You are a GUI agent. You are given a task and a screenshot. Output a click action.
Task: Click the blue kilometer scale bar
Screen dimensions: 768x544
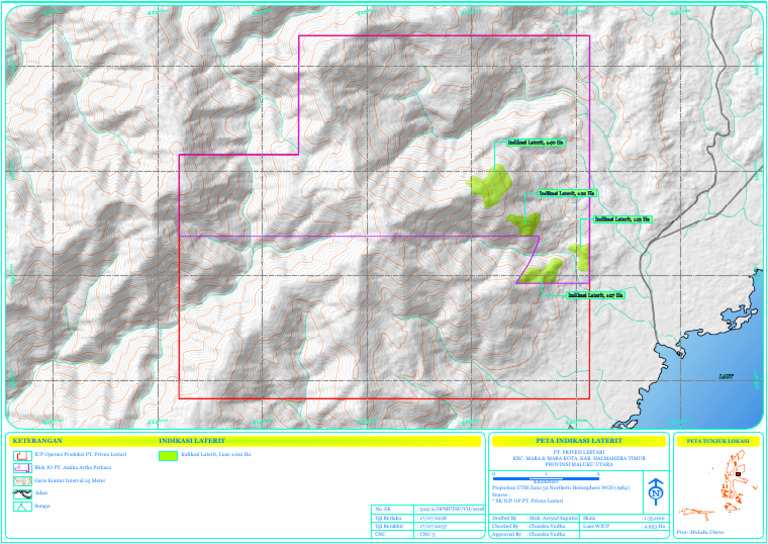point(546,478)
